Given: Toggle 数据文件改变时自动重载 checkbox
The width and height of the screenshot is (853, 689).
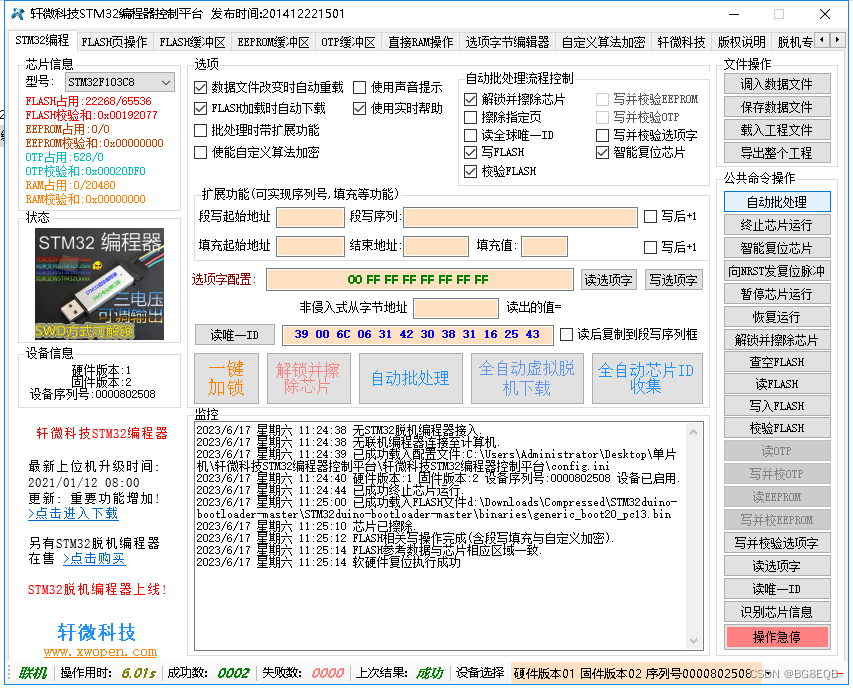Looking at the screenshot, I should point(201,88).
